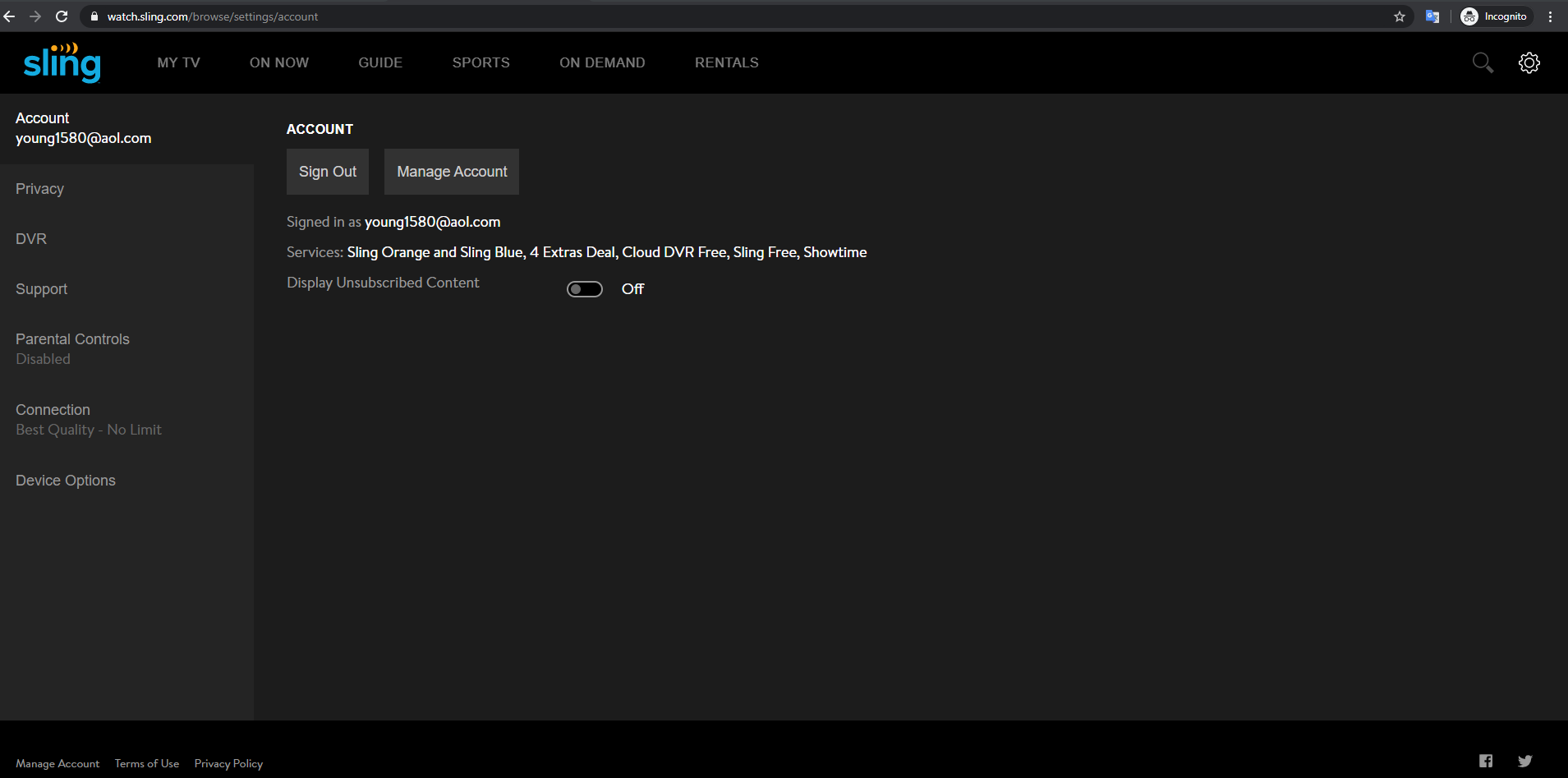Open Sling's Facebook page icon
This screenshot has height=778, width=1568.
coord(1486,761)
